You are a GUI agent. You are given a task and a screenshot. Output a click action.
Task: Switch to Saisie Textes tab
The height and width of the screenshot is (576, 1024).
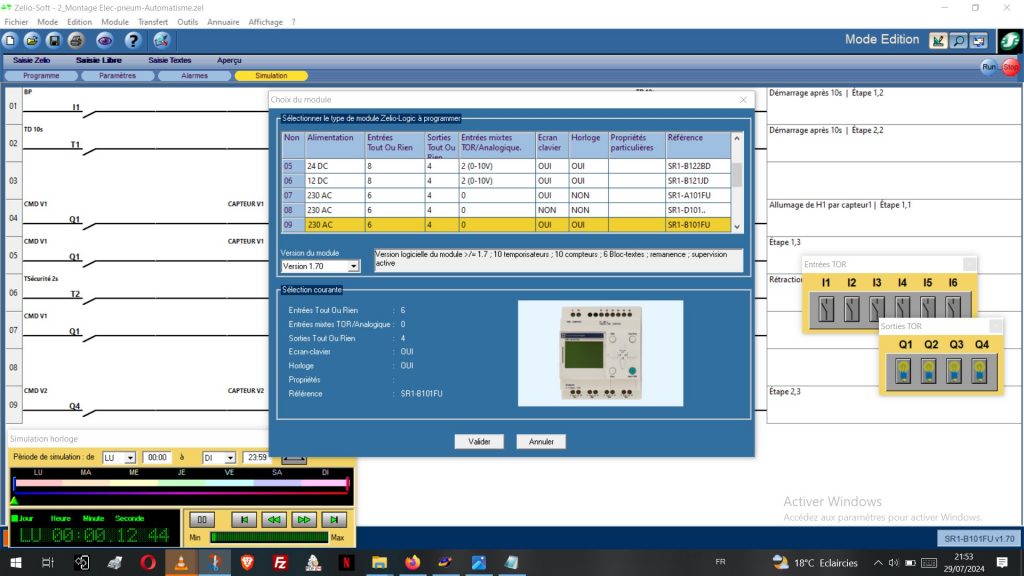click(x=170, y=60)
